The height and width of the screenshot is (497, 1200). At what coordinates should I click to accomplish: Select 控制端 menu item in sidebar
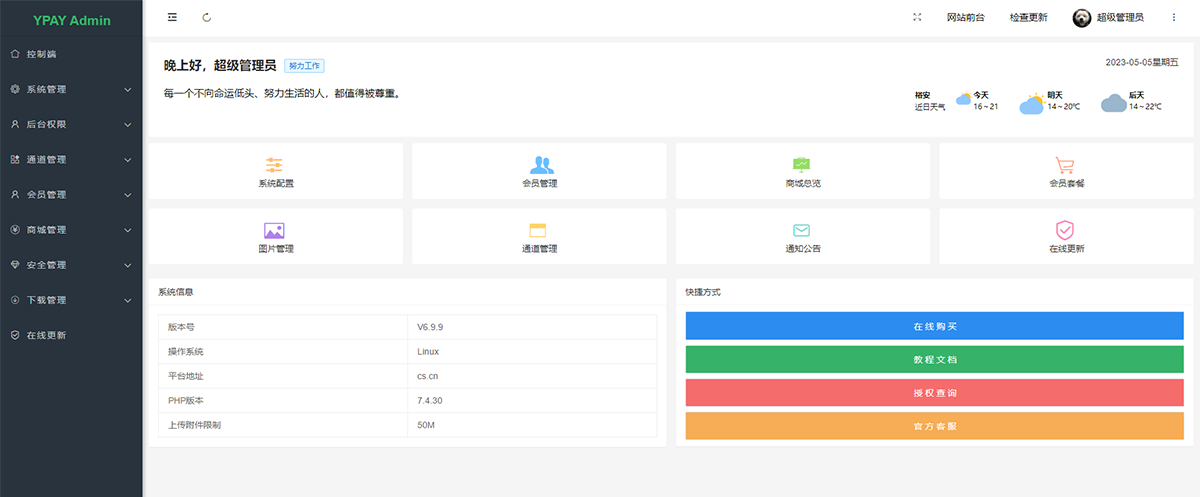(71, 53)
